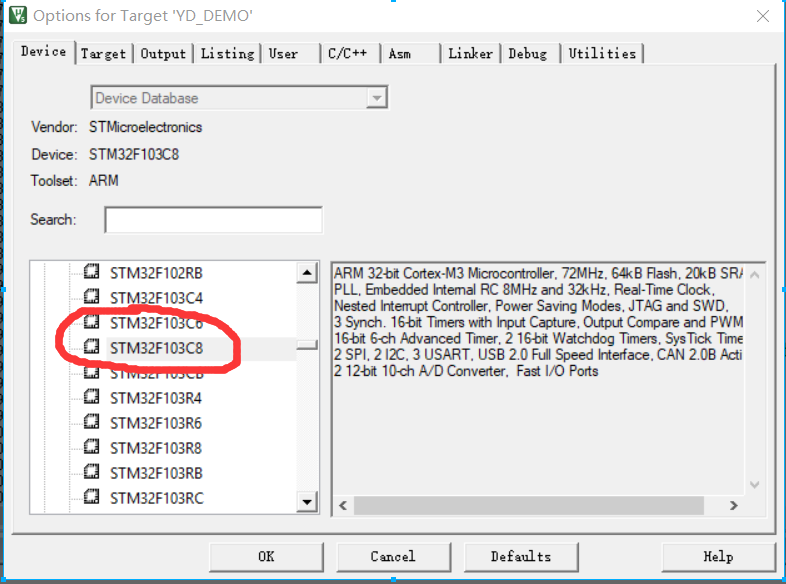786x584 pixels.
Task: Select STM32F103R4 in device list
Action: [x=156, y=399]
